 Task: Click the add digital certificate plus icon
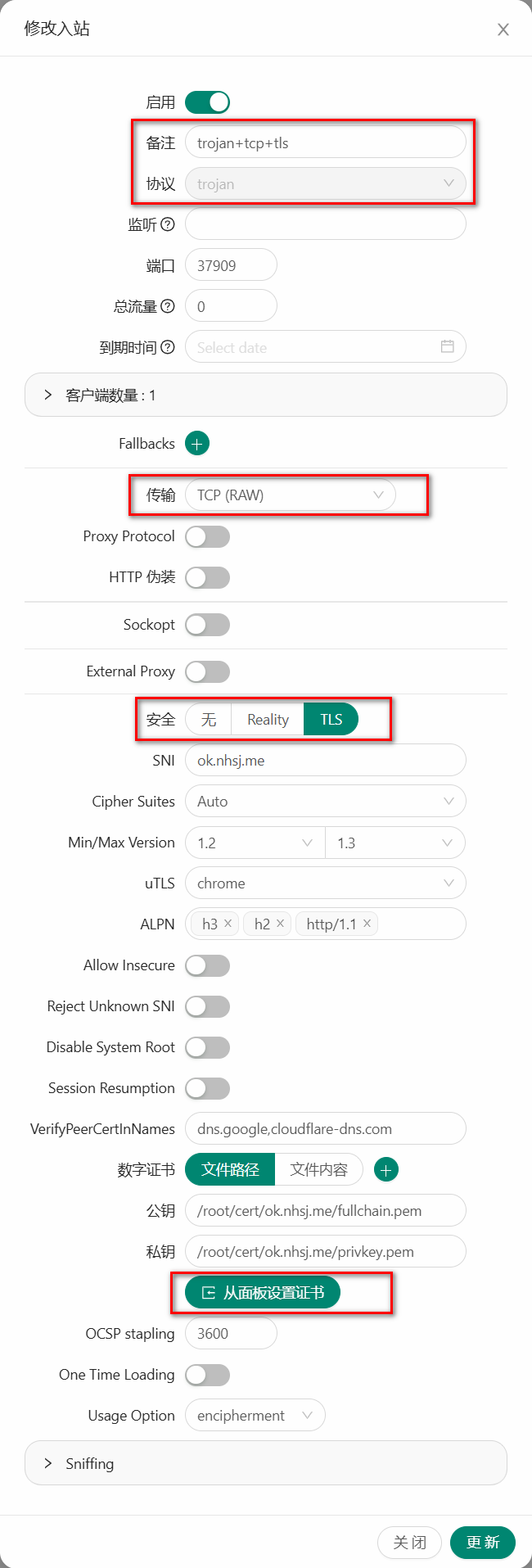coord(386,1170)
